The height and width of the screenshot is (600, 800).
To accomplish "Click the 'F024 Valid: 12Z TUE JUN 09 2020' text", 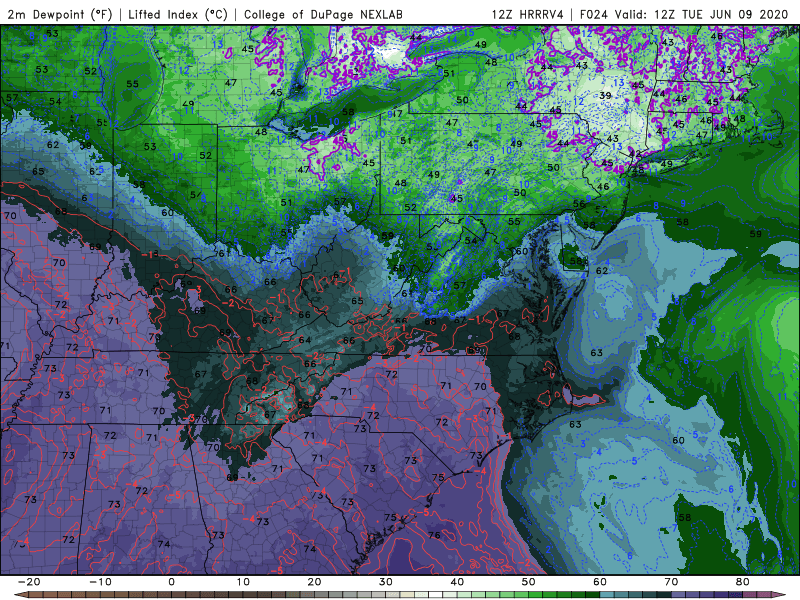I will tap(685, 14).
